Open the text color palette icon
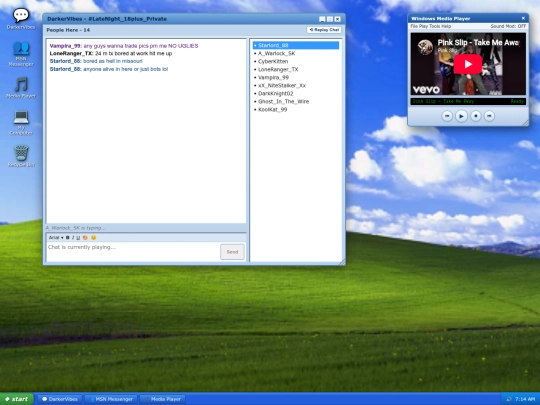 tap(85, 238)
